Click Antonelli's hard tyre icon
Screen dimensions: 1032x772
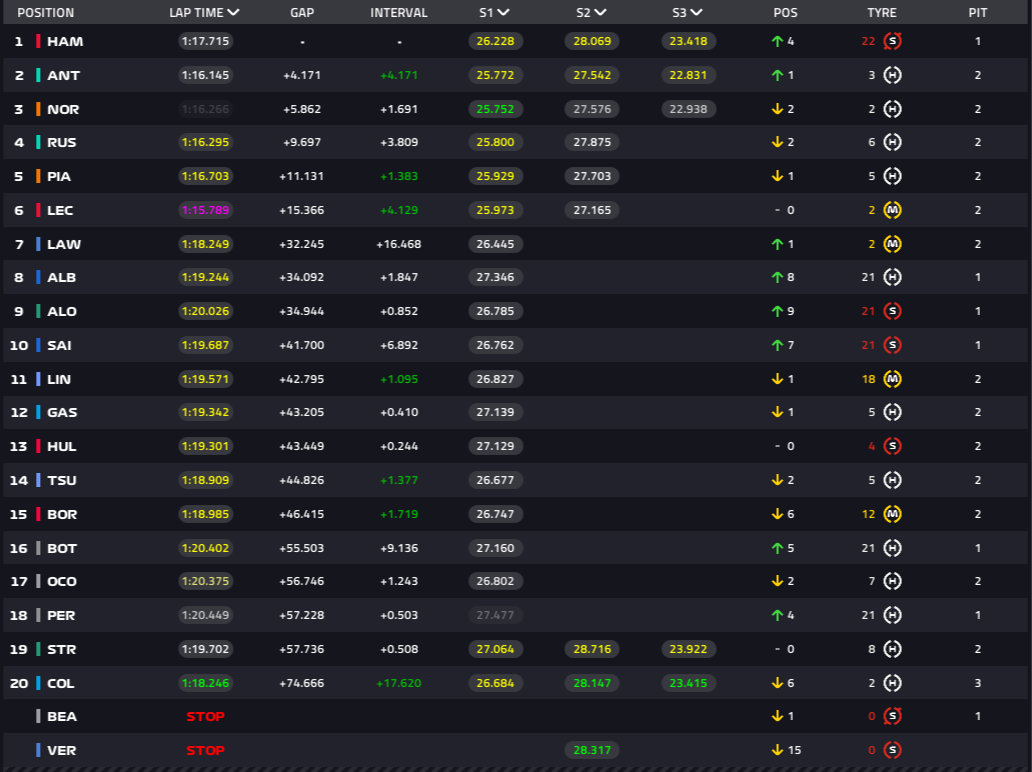(x=892, y=75)
